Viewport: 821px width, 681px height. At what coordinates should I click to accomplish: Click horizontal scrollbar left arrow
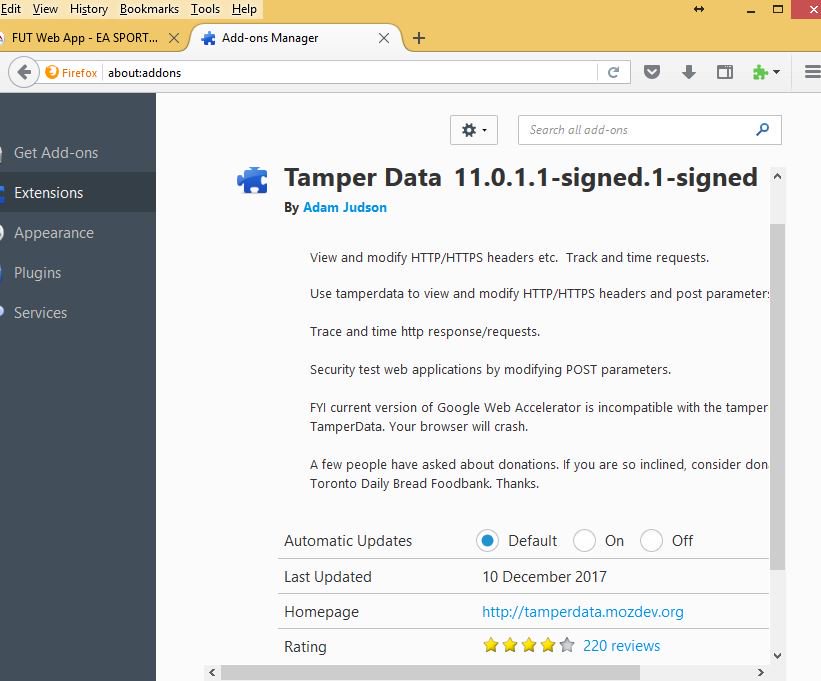click(x=212, y=673)
